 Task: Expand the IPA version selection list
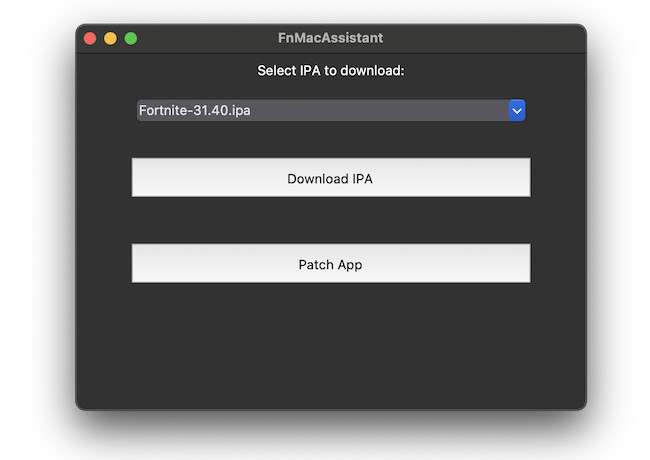click(x=517, y=111)
